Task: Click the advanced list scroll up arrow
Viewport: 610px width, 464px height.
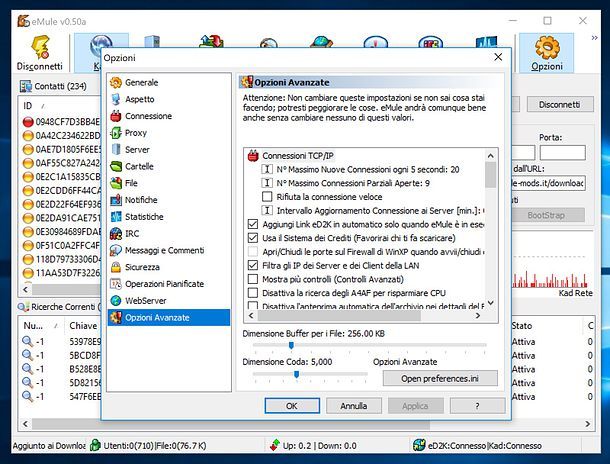Action: point(491,156)
